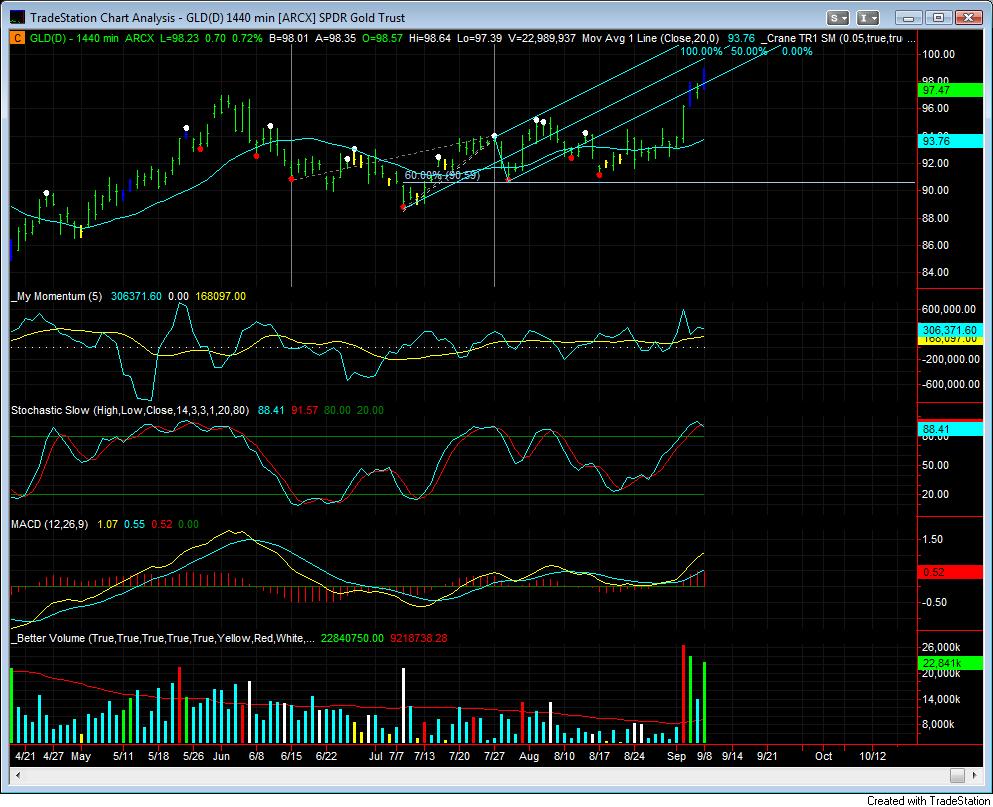
Task: Click the tall white volume bar near Jul 7
Action: tap(403, 705)
